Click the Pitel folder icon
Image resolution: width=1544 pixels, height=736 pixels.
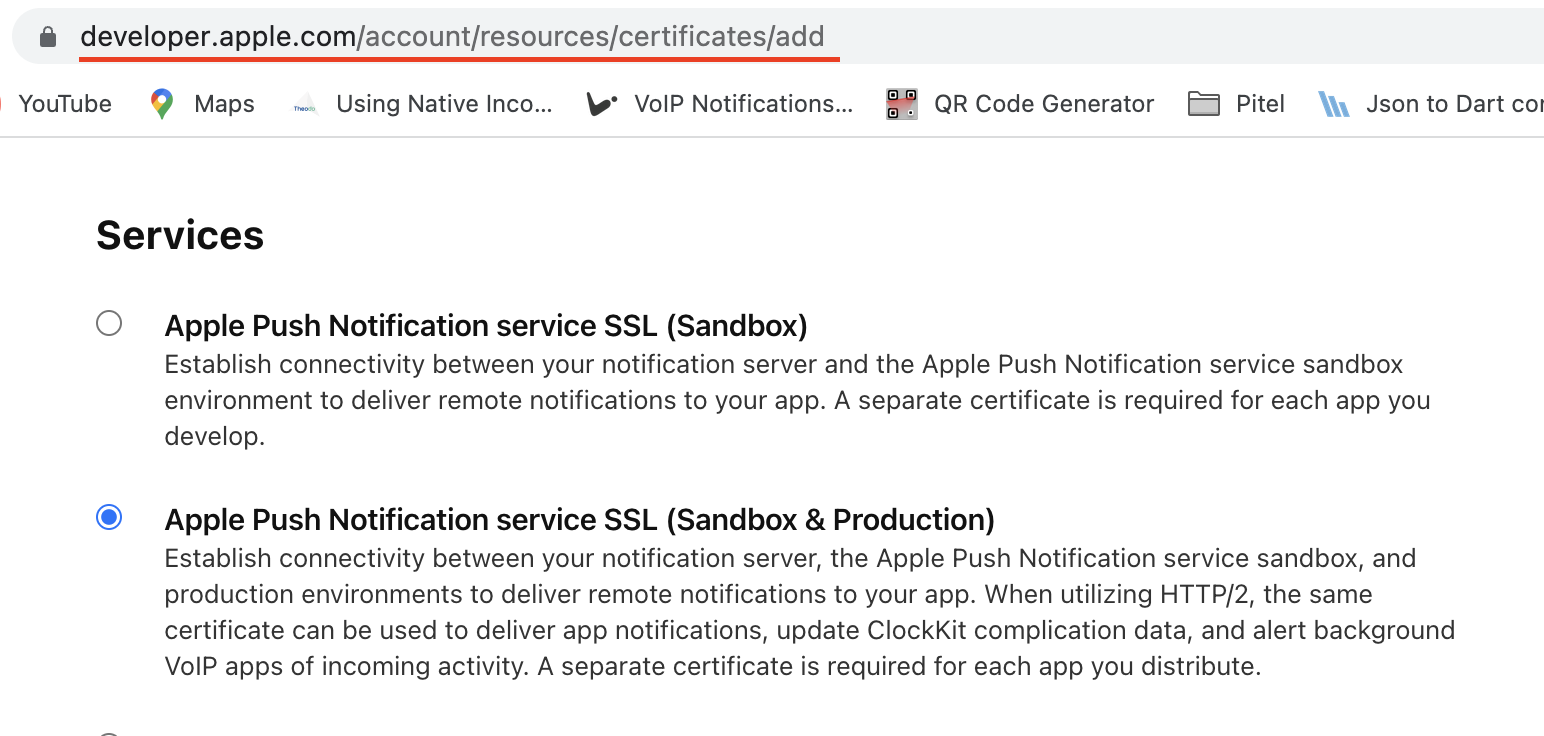(x=1204, y=104)
